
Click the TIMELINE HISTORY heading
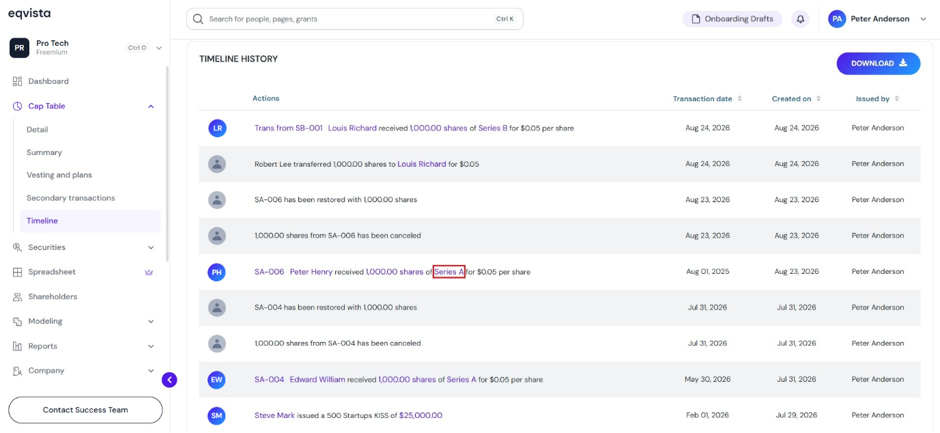click(239, 59)
